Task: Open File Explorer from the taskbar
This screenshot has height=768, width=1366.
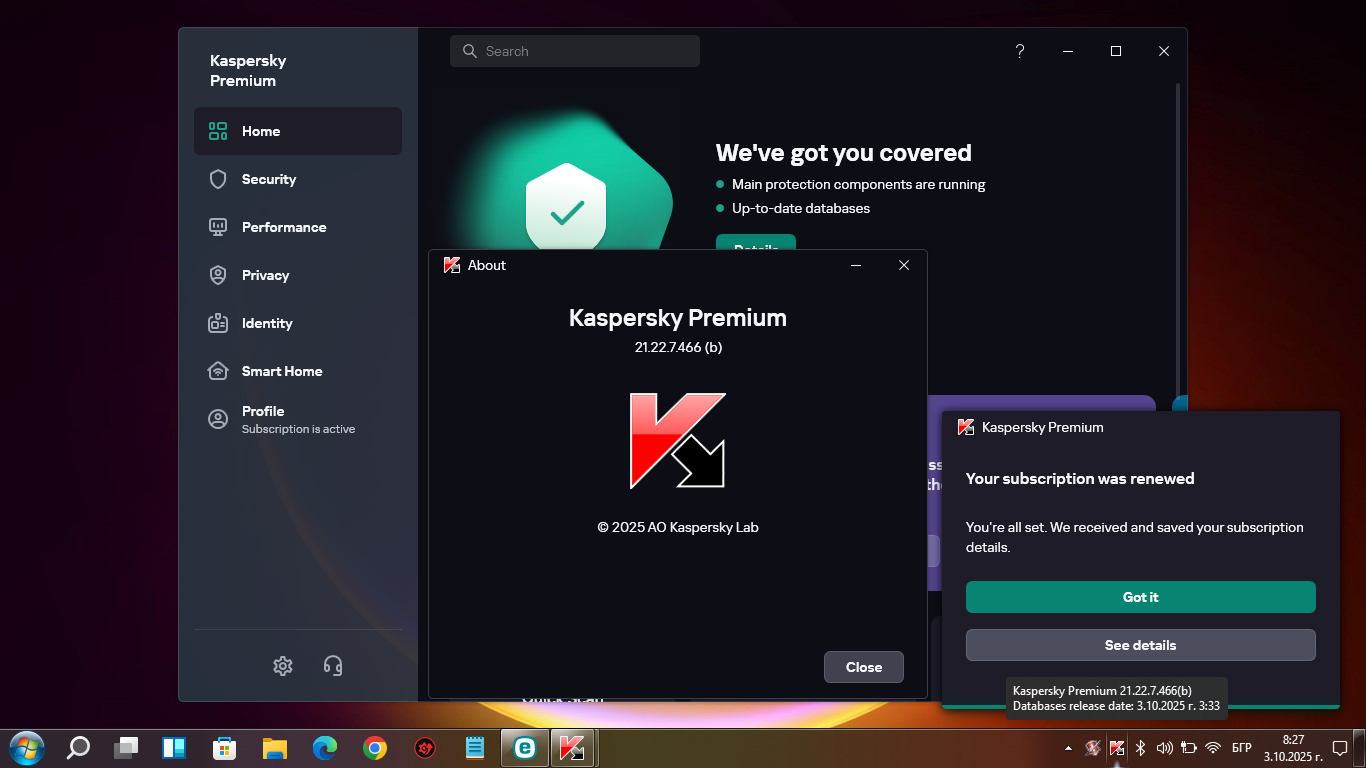Action: [275, 747]
